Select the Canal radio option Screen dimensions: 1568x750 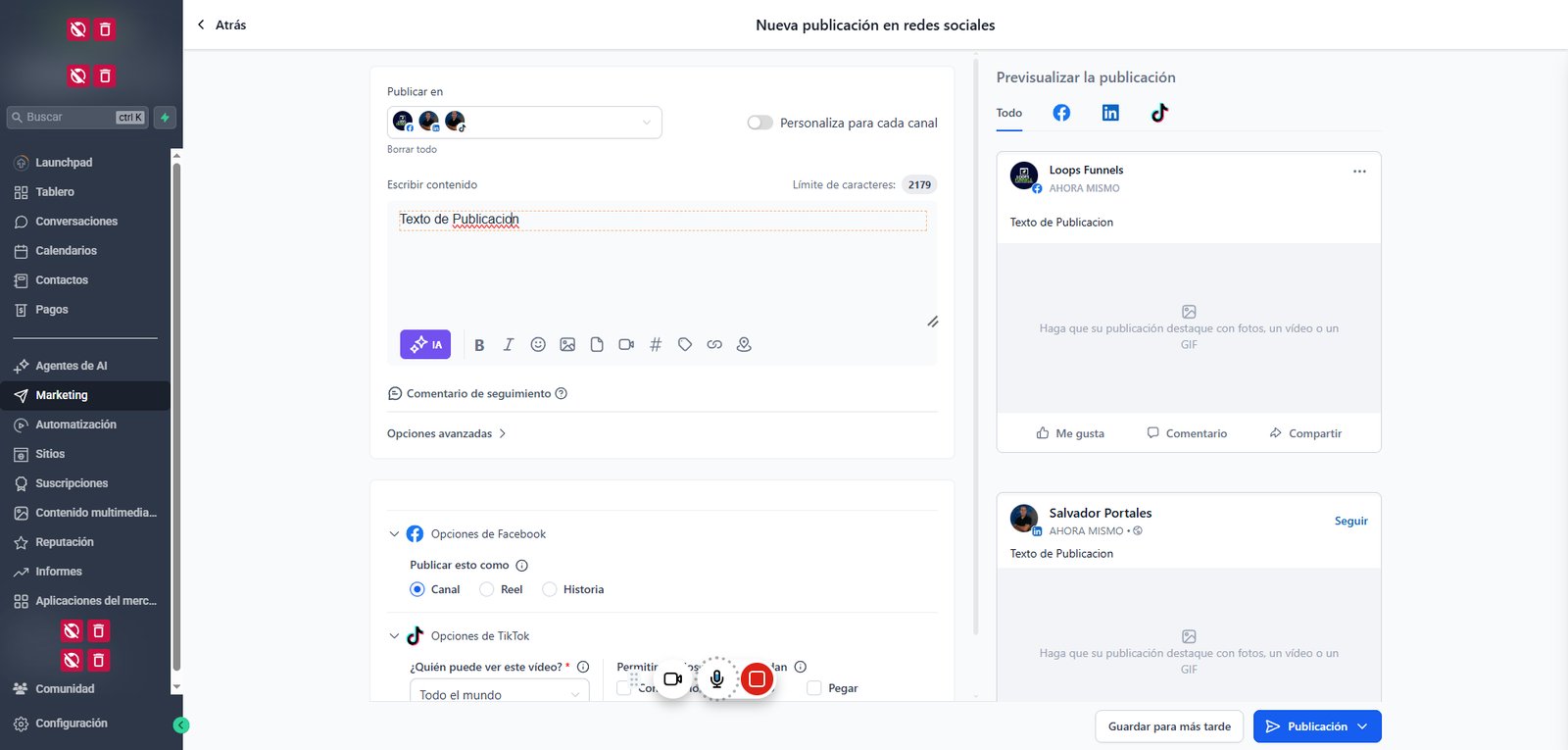click(416, 589)
